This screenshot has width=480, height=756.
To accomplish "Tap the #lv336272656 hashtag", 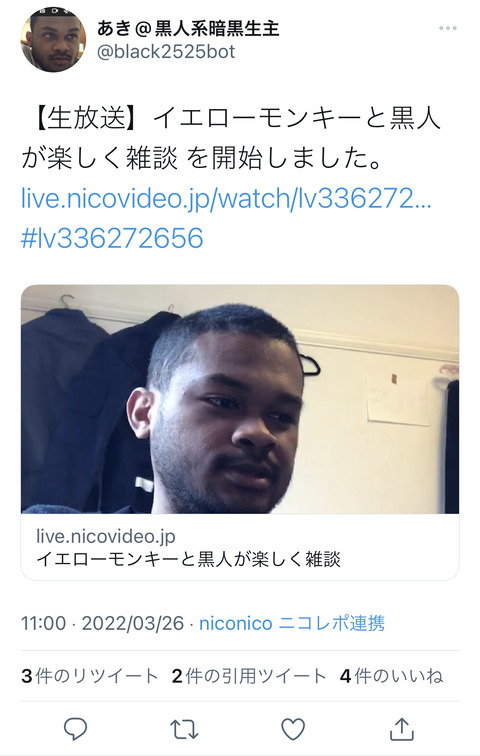I will tap(112, 238).
